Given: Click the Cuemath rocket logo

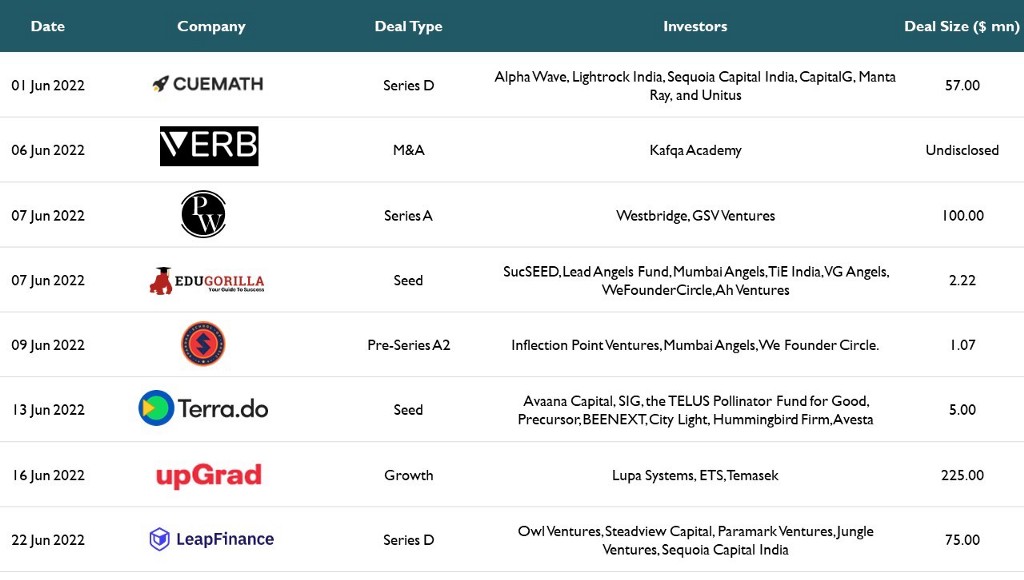Looking at the screenshot, I should click(x=208, y=84).
